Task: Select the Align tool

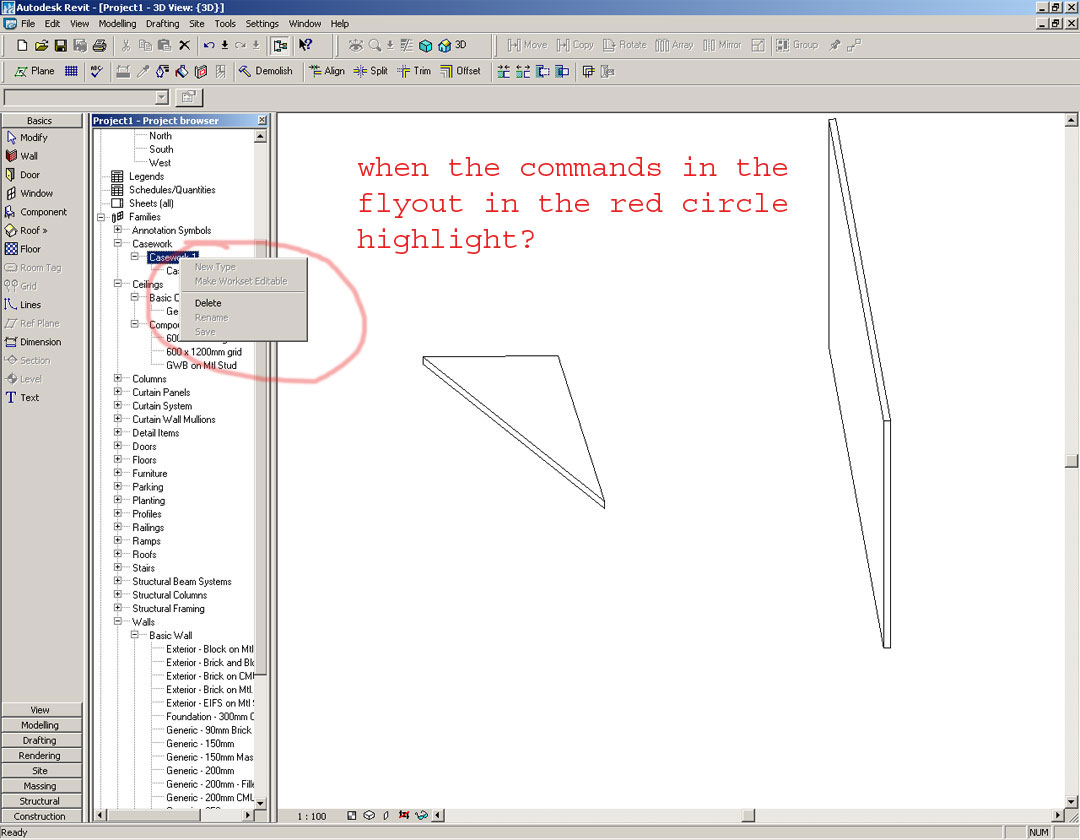Action: click(x=326, y=71)
